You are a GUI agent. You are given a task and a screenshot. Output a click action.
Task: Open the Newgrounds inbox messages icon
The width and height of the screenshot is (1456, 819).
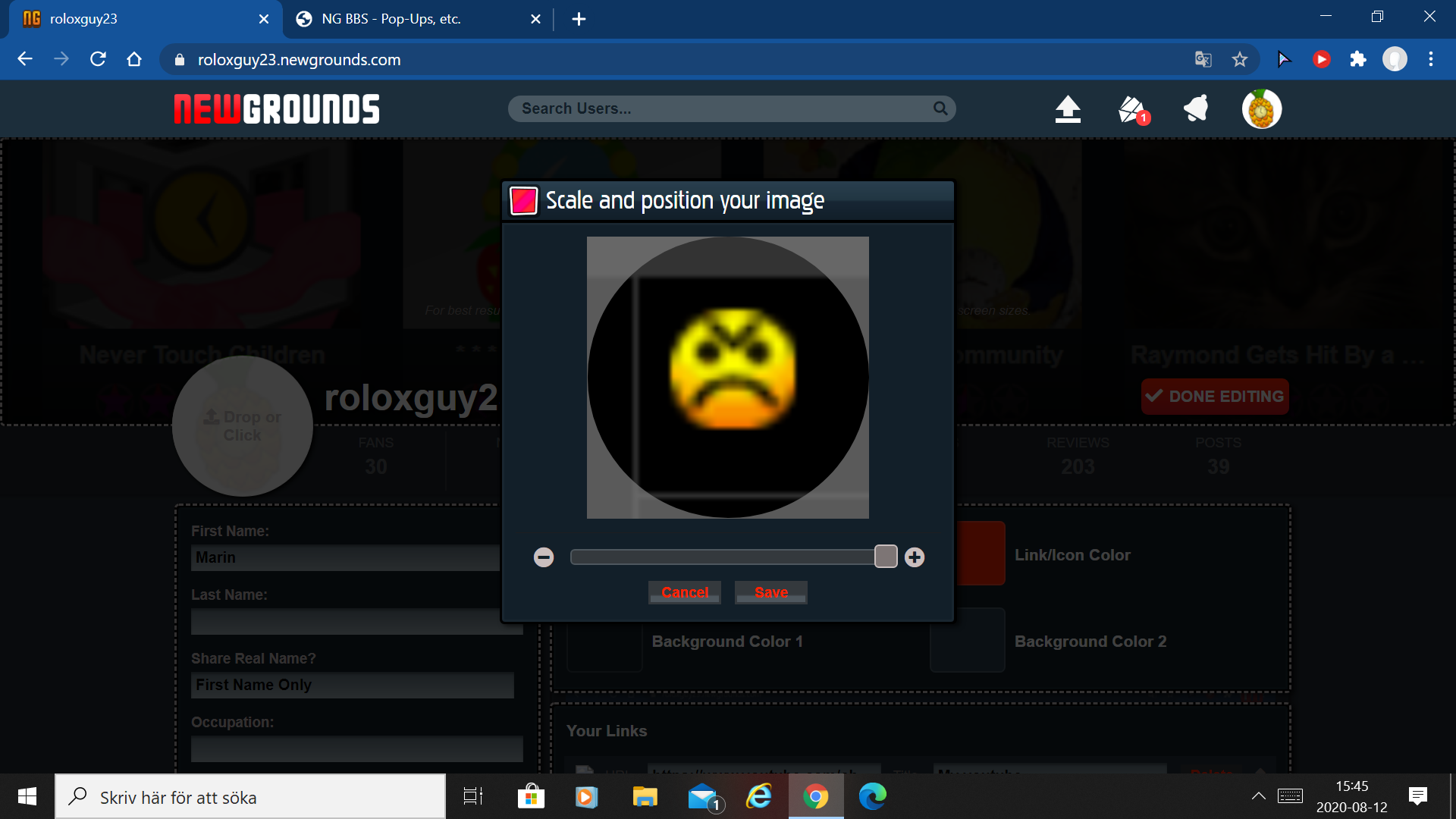point(1132,109)
